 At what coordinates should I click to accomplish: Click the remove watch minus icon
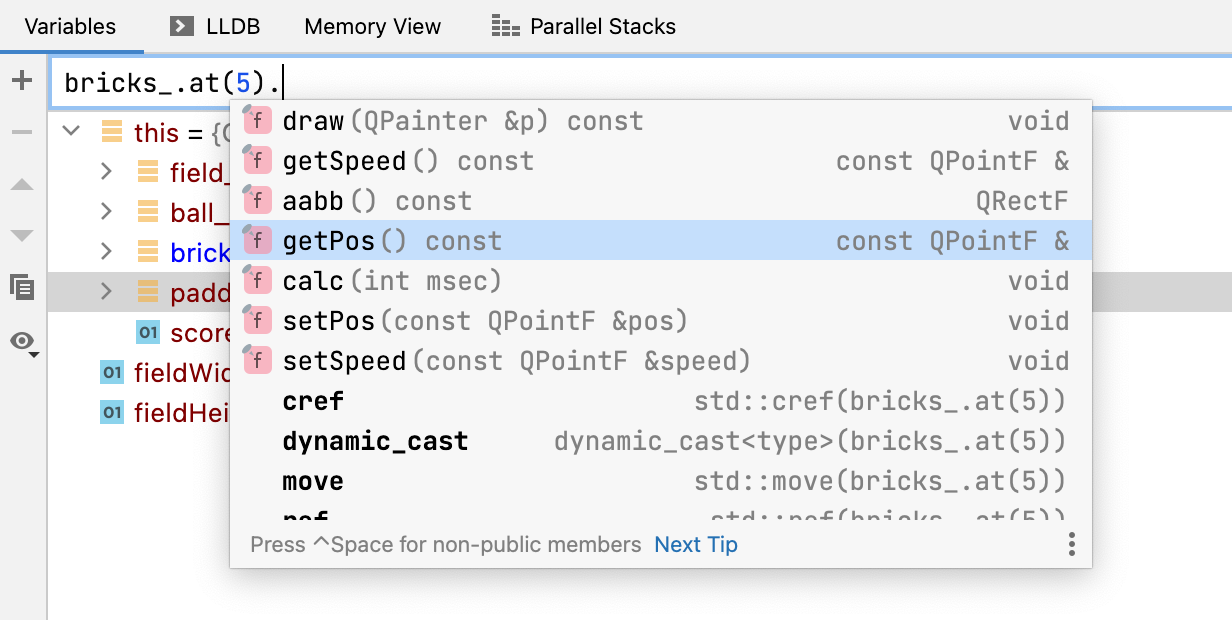22,132
